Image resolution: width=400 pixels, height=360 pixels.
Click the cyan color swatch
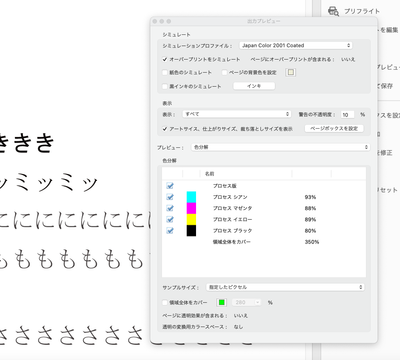191,197
